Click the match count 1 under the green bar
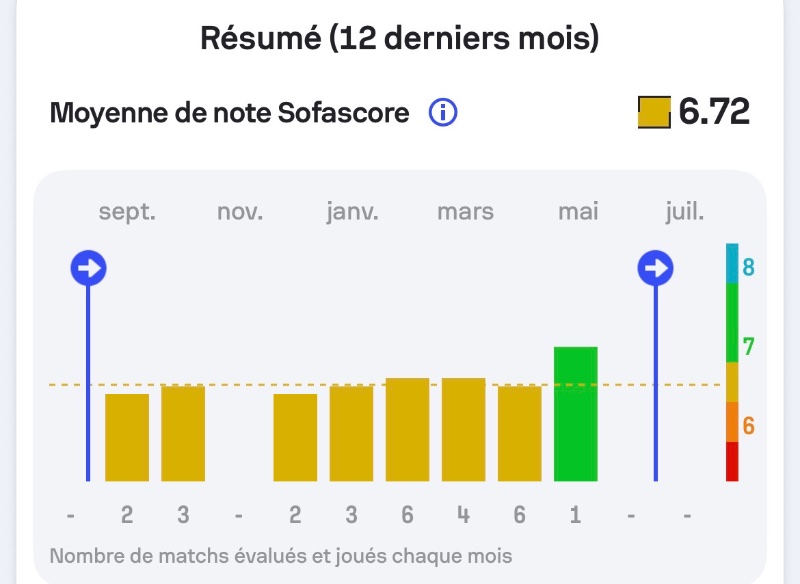Screen dimensions: 800x584 point(576,515)
